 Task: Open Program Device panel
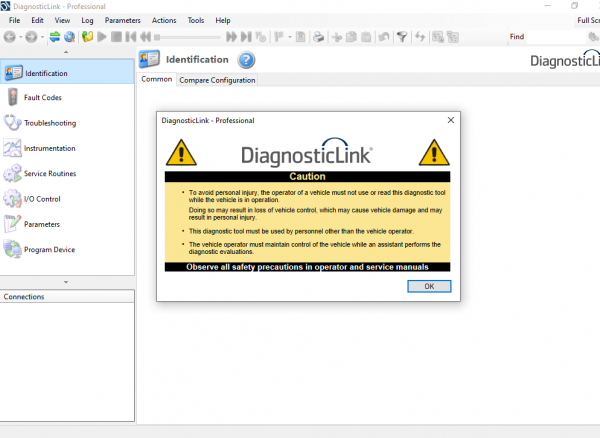pos(49,249)
